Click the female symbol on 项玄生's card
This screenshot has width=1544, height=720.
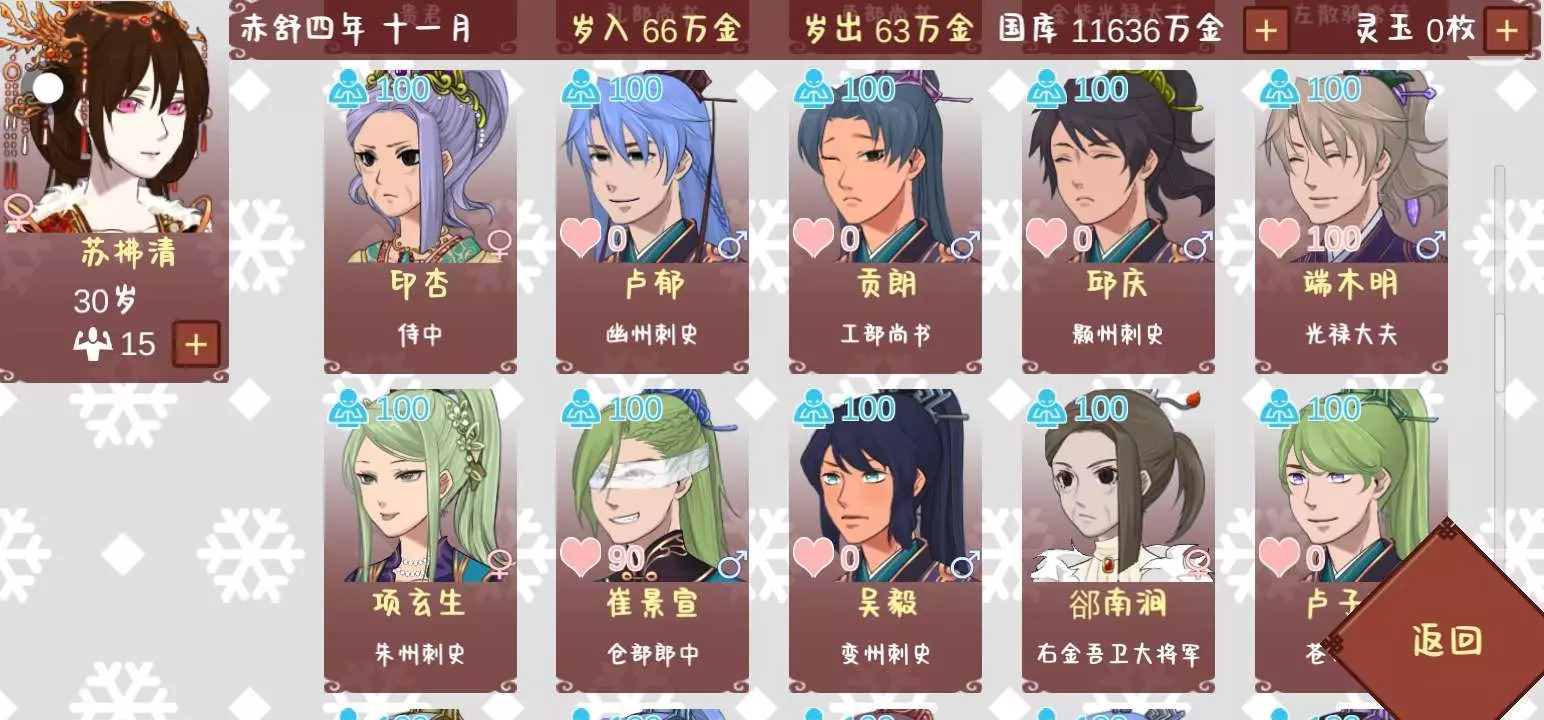point(499,563)
